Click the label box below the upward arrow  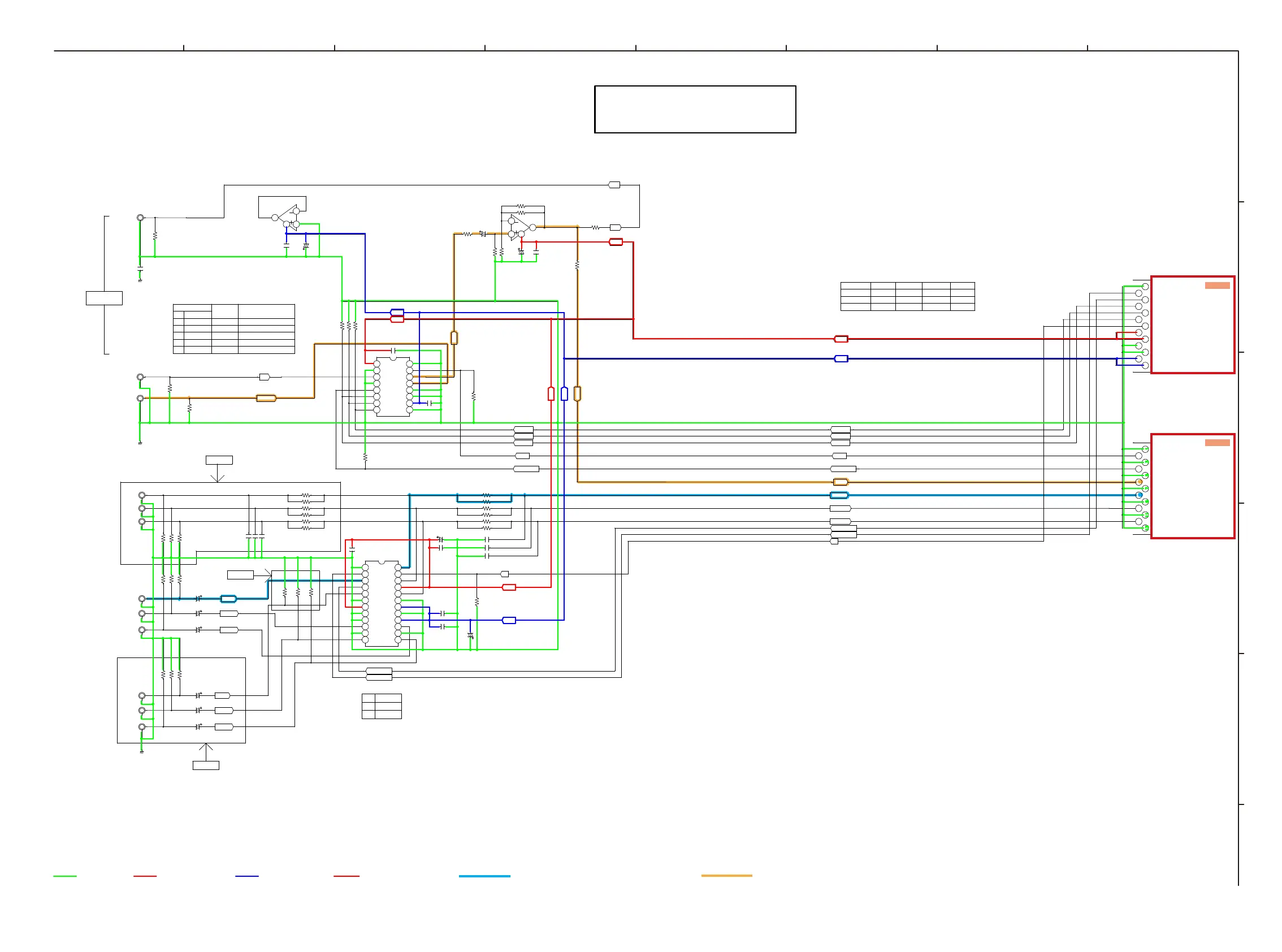click(x=206, y=765)
